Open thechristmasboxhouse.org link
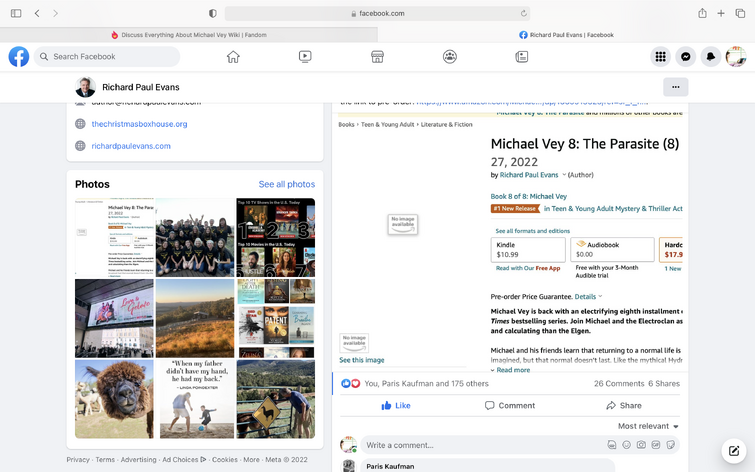This screenshot has height=472, width=755. [139, 124]
